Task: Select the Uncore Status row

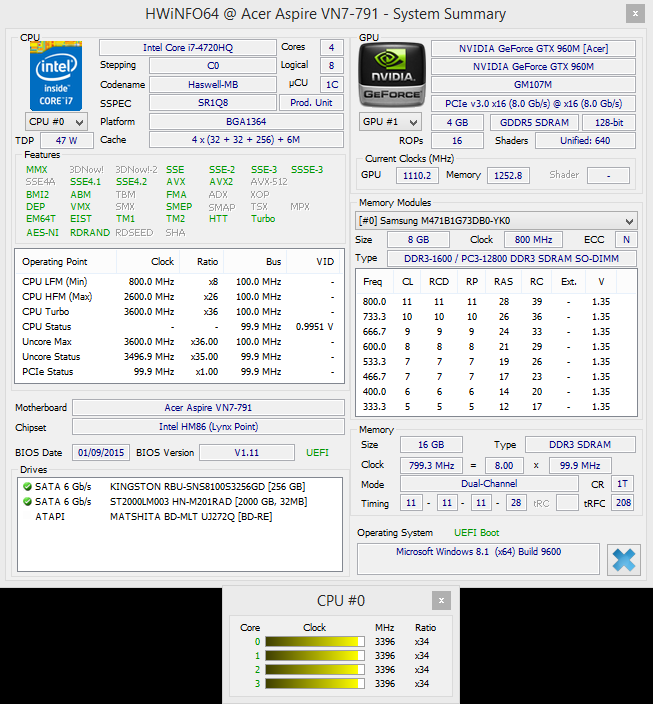Action: [179, 356]
